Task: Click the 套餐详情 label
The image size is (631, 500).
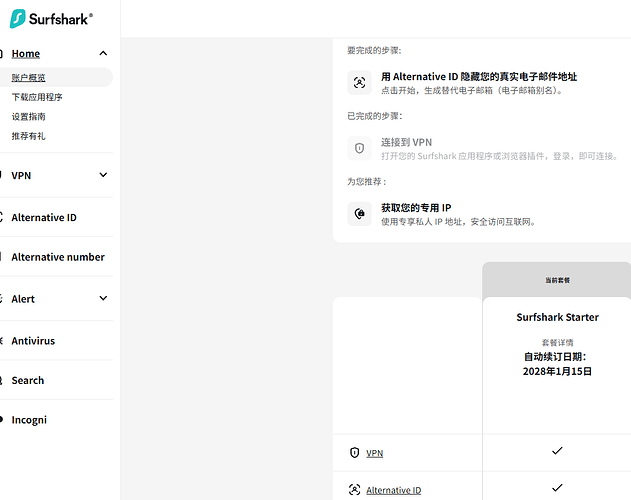Action: (x=557, y=343)
